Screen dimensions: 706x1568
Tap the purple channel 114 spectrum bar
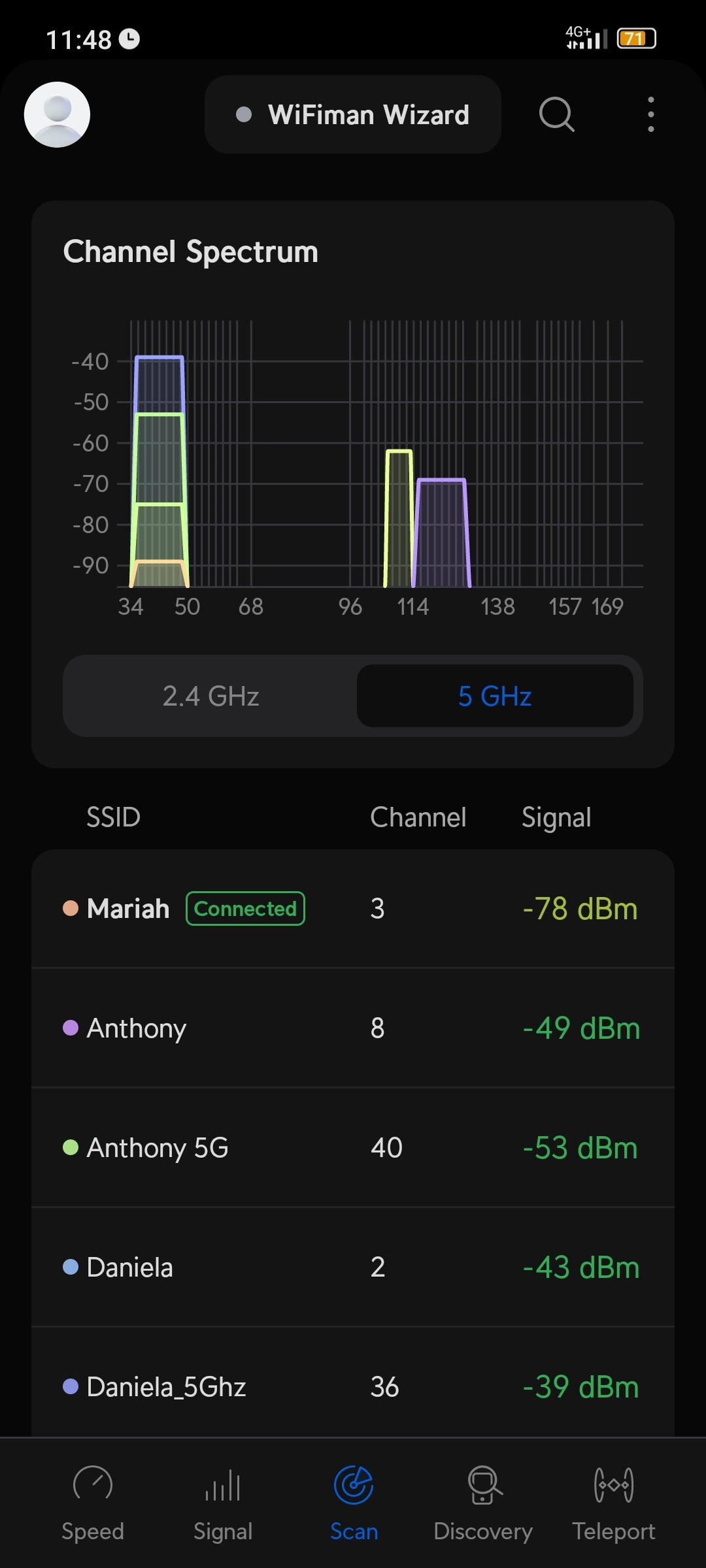[442, 532]
